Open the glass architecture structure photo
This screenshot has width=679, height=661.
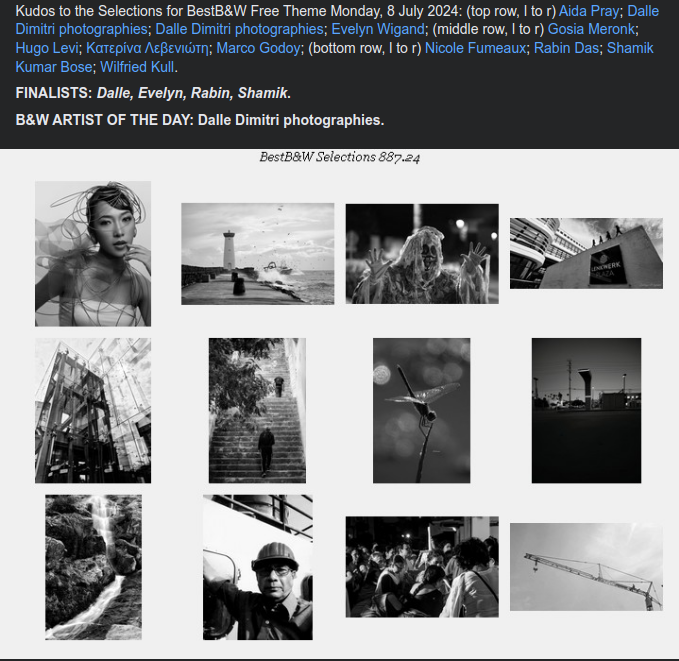93,411
